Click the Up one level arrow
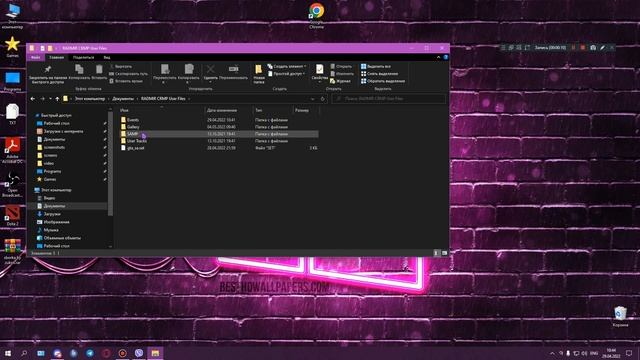The height and width of the screenshot is (360, 640). tap(57, 98)
